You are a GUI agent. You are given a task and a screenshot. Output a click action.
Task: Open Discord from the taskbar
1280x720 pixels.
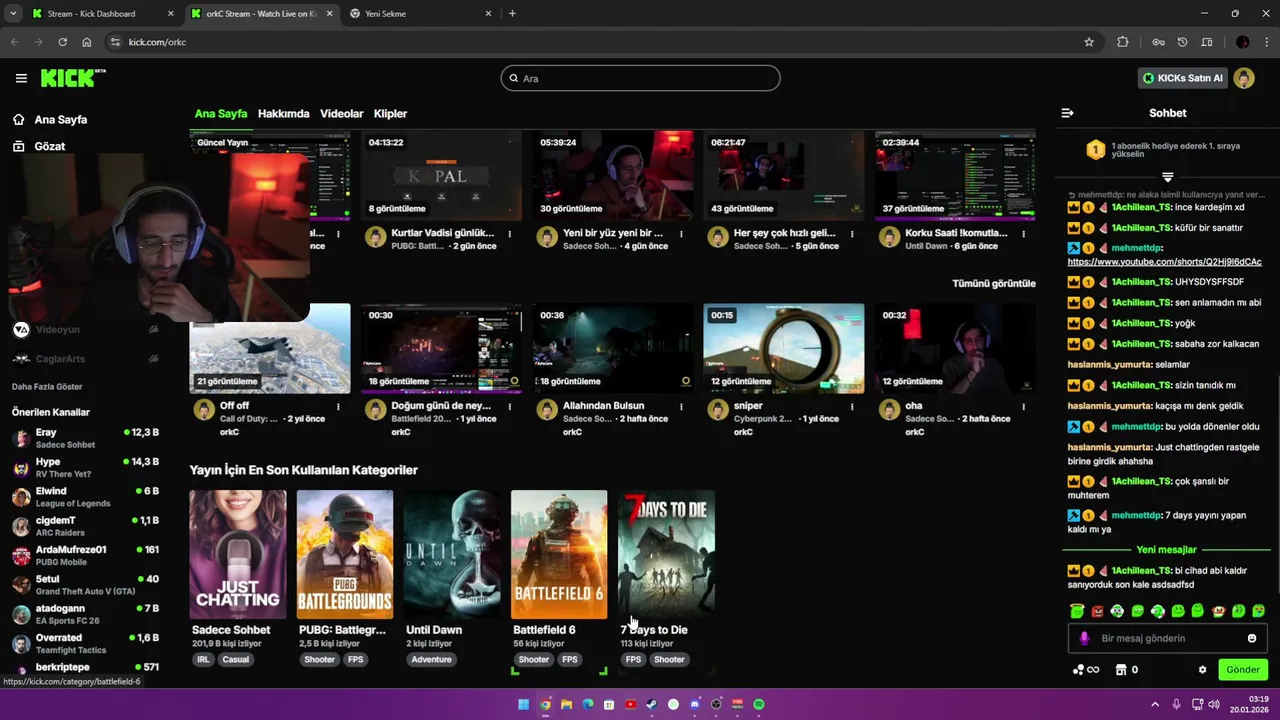click(694, 704)
